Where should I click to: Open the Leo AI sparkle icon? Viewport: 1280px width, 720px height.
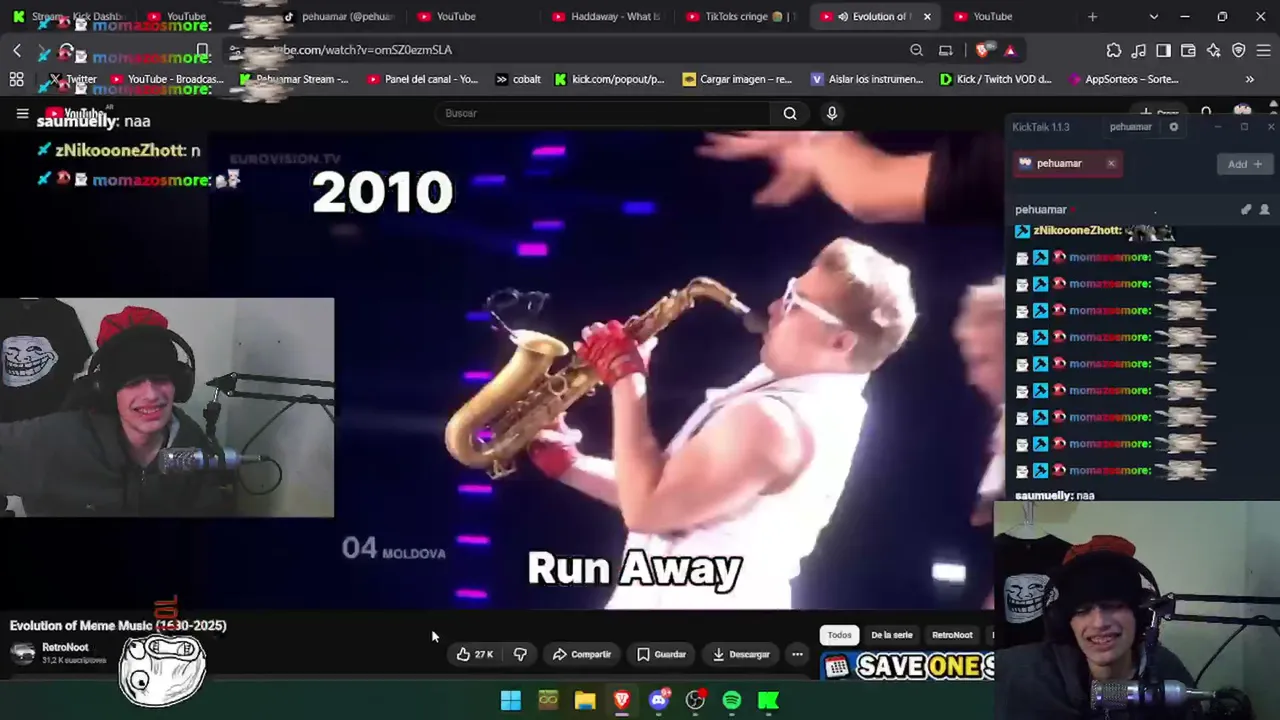[x=1214, y=50]
